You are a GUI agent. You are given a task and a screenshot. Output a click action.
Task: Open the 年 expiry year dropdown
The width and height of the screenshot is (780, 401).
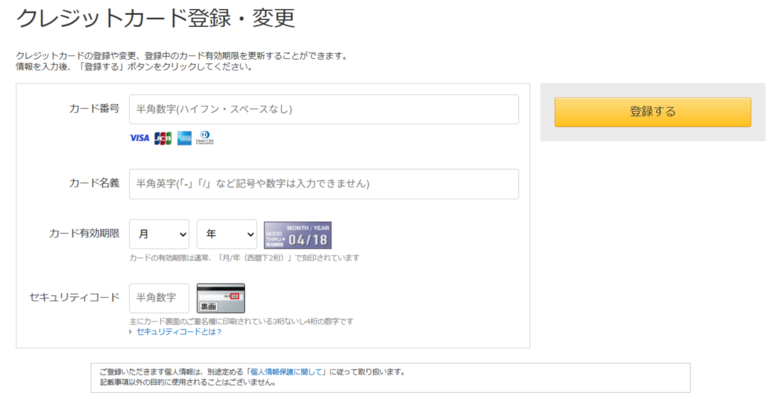[227, 234]
